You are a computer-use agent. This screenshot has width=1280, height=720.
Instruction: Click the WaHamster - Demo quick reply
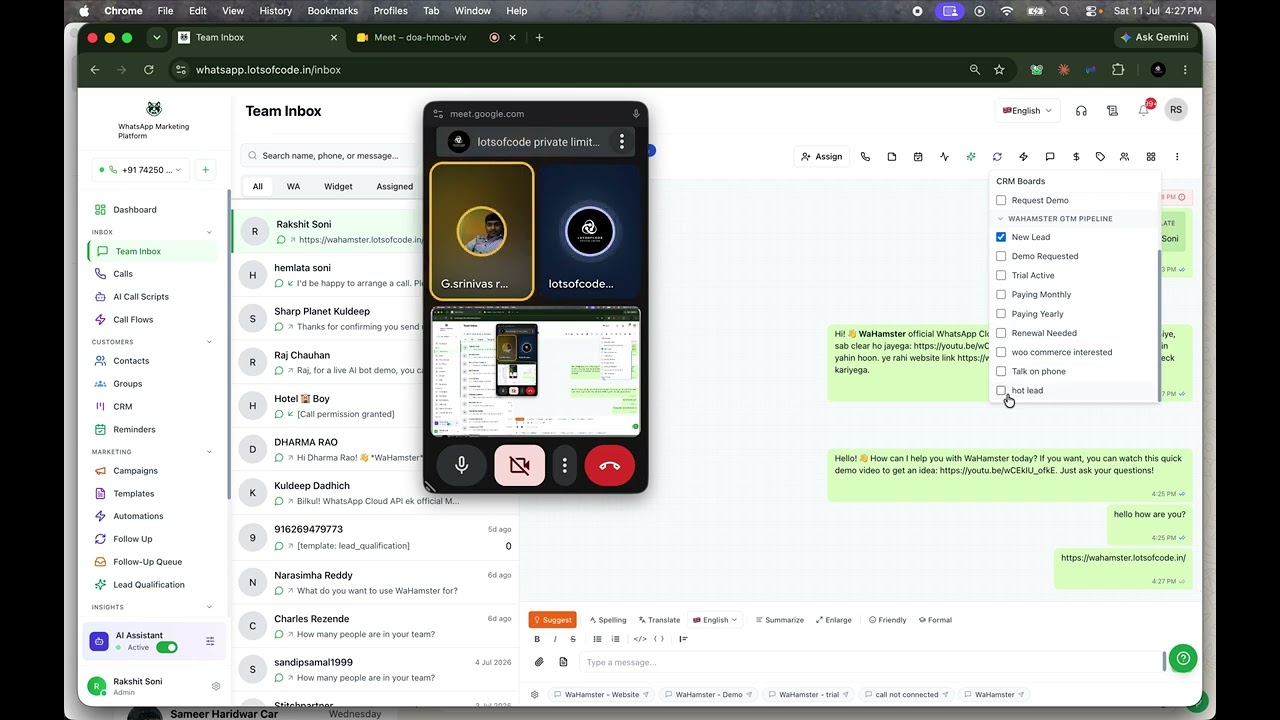click(708, 694)
